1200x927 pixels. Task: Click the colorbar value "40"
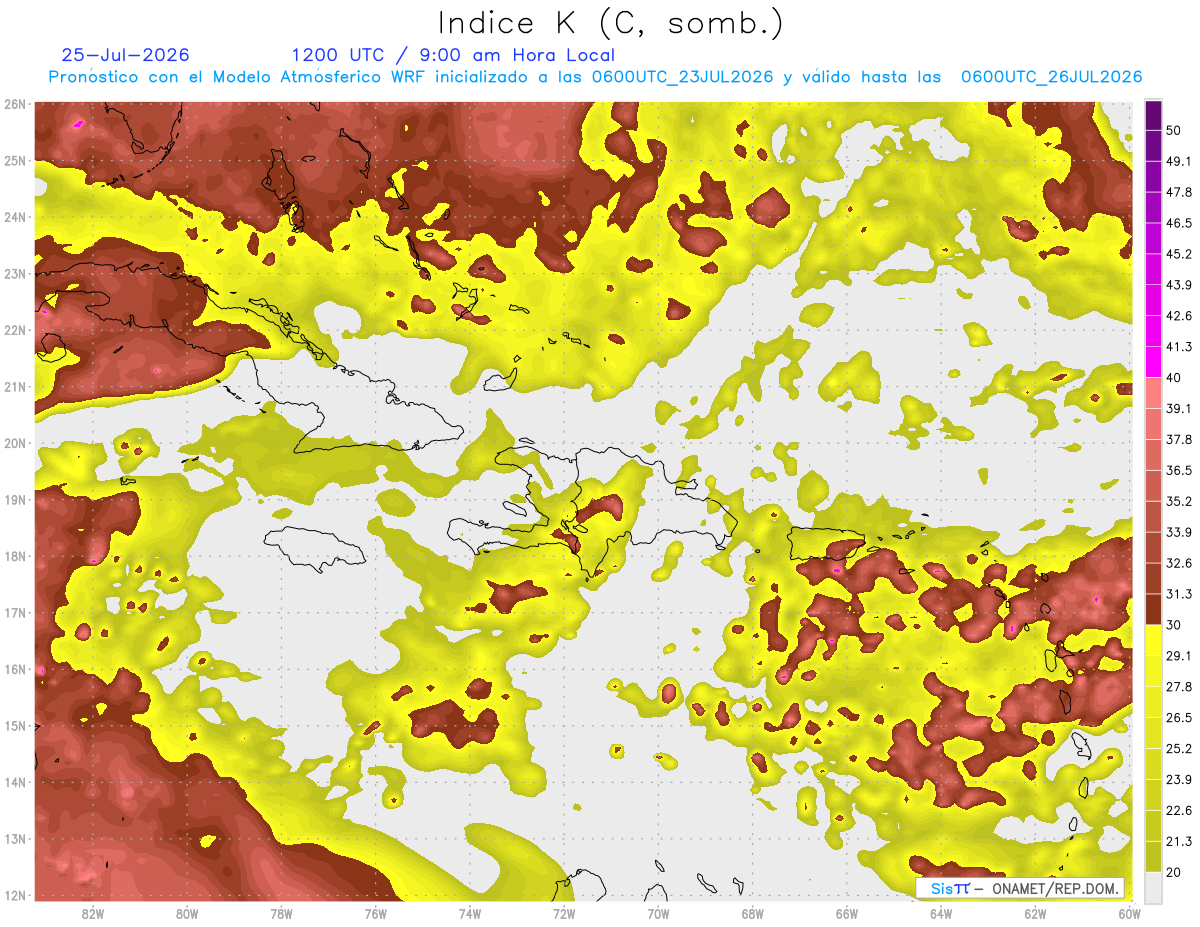tap(1175, 378)
